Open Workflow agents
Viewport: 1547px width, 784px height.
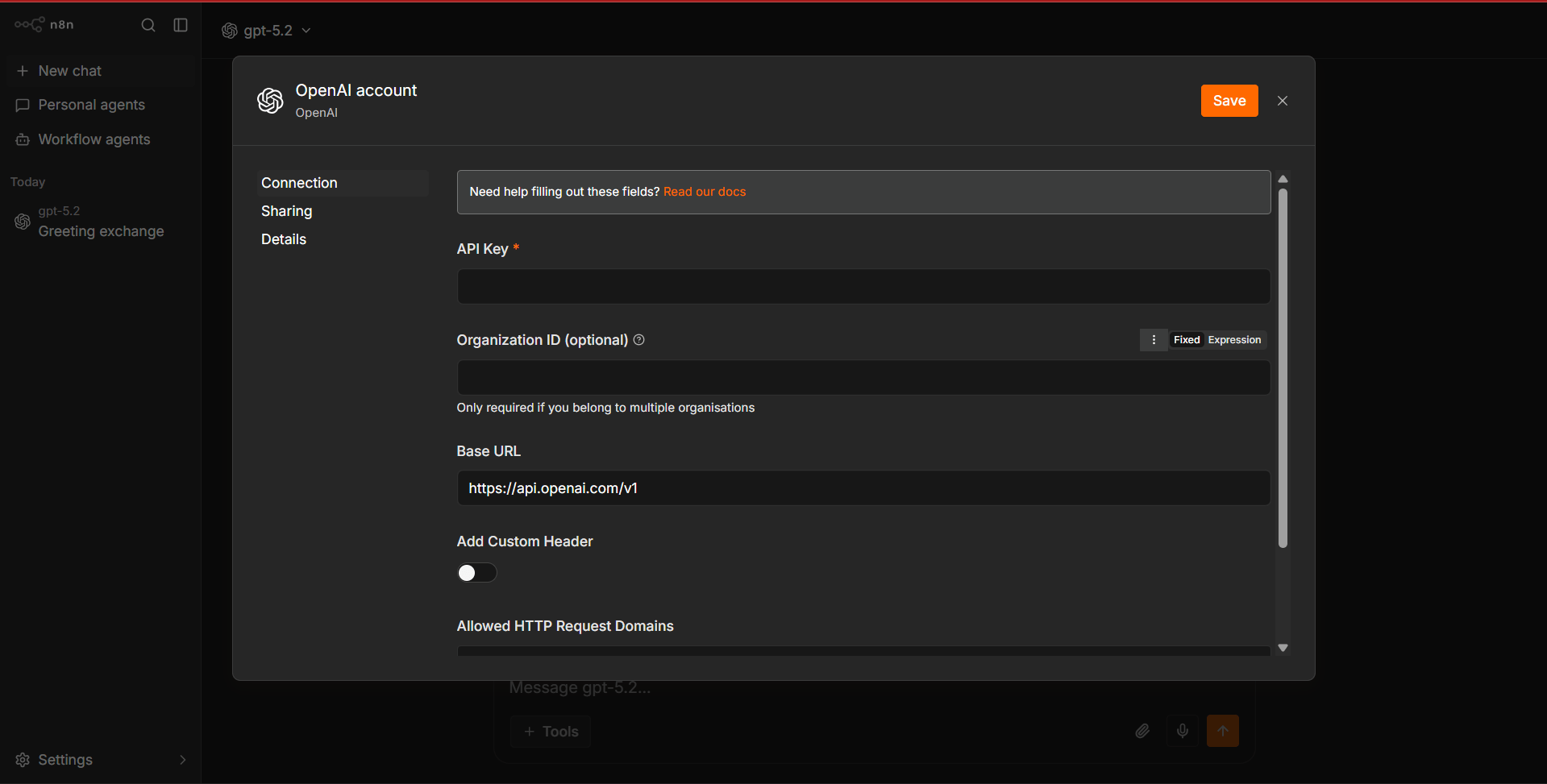point(99,139)
